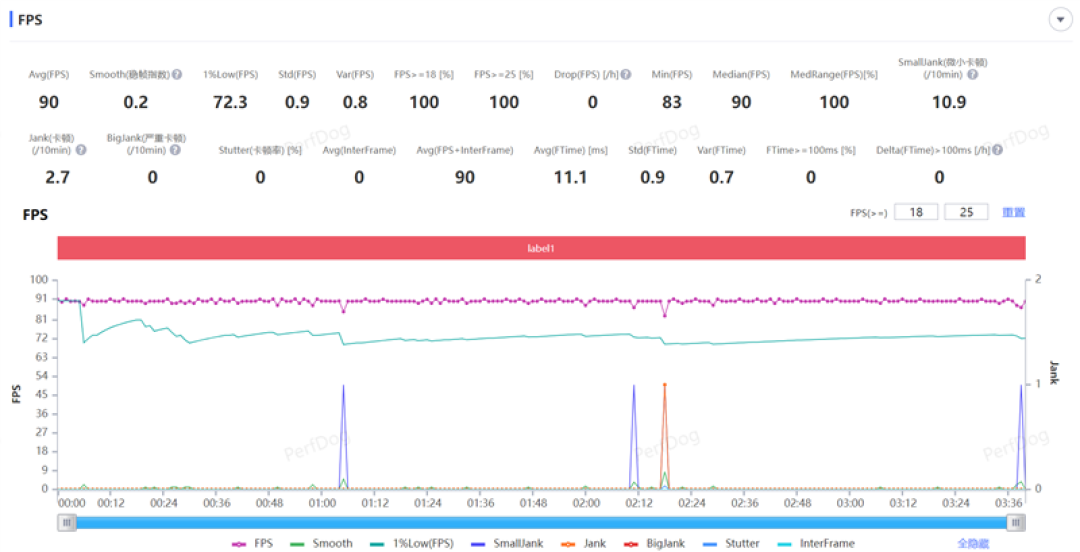
Task: Click right handle of timeline range bar
Action: [1016, 523]
